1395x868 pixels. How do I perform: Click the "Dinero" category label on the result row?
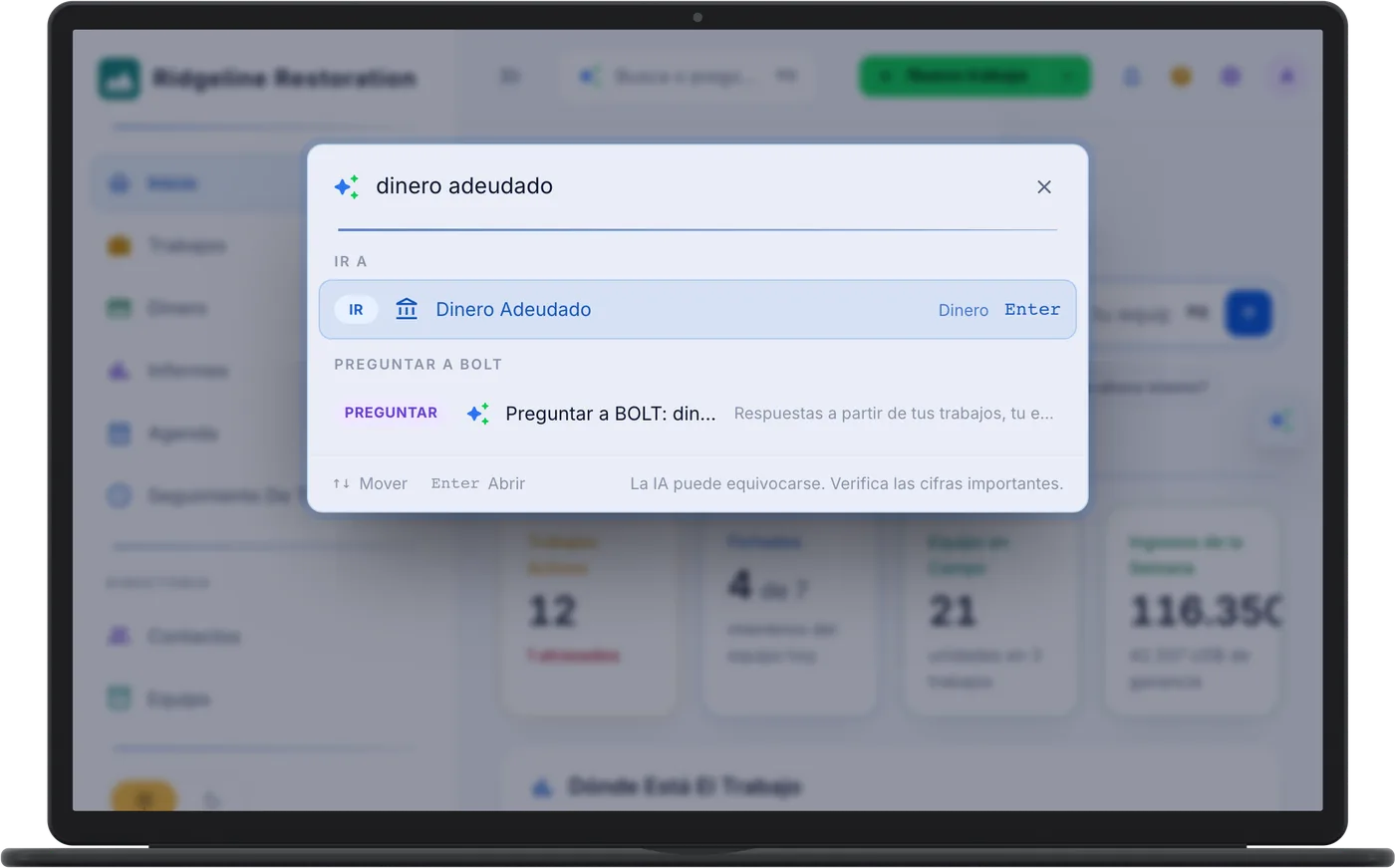(964, 310)
